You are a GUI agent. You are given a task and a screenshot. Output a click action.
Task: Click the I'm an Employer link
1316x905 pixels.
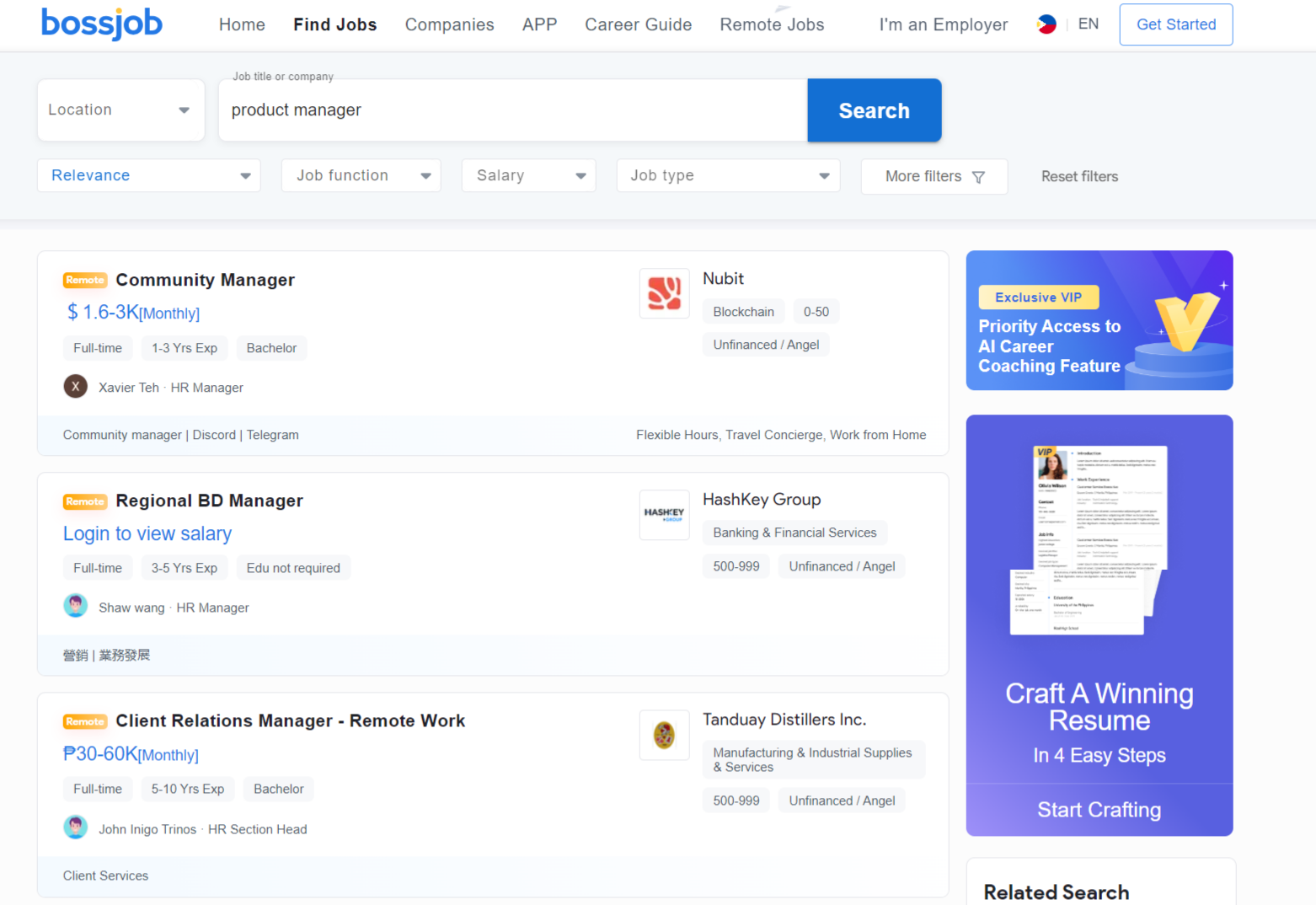point(944,24)
